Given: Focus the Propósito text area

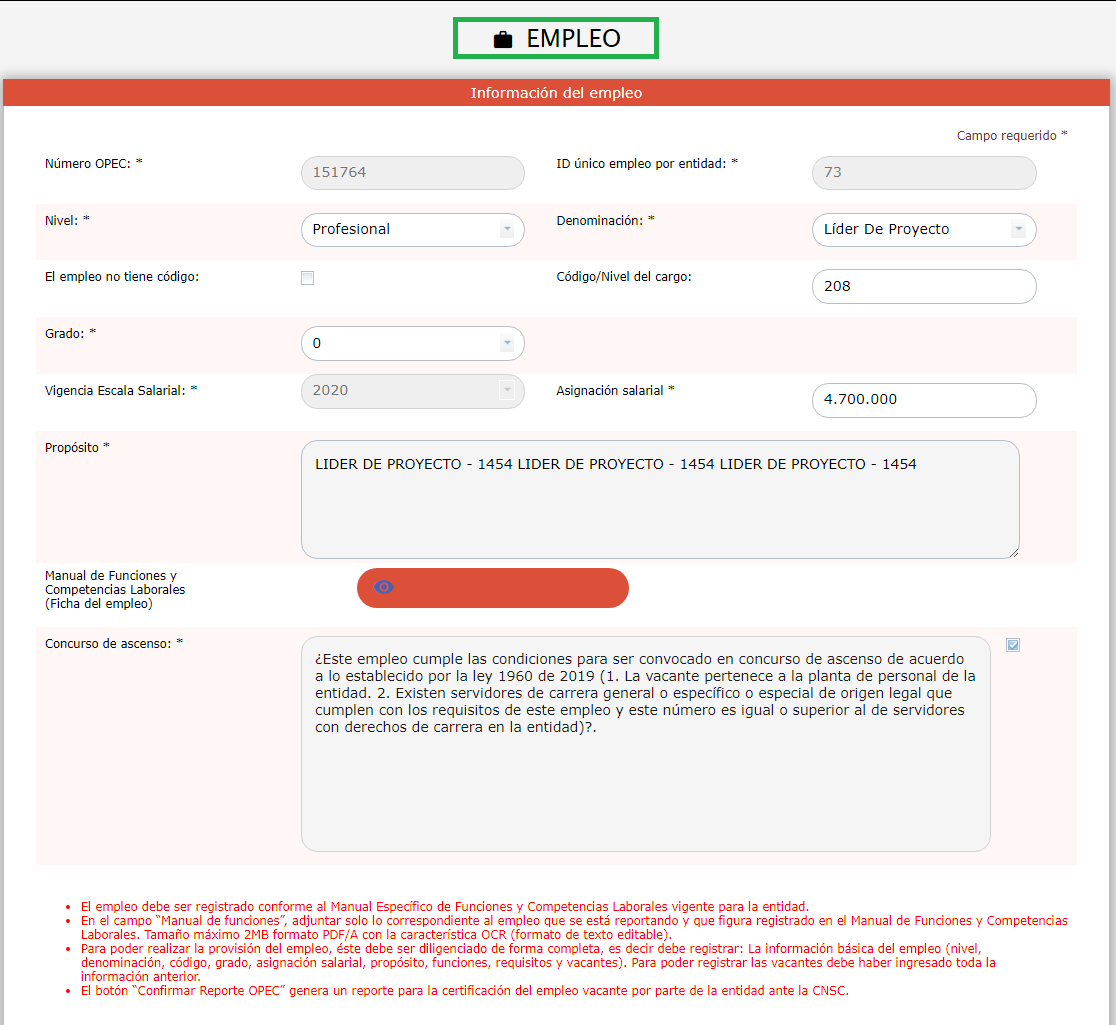Looking at the screenshot, I should [660, 510].
